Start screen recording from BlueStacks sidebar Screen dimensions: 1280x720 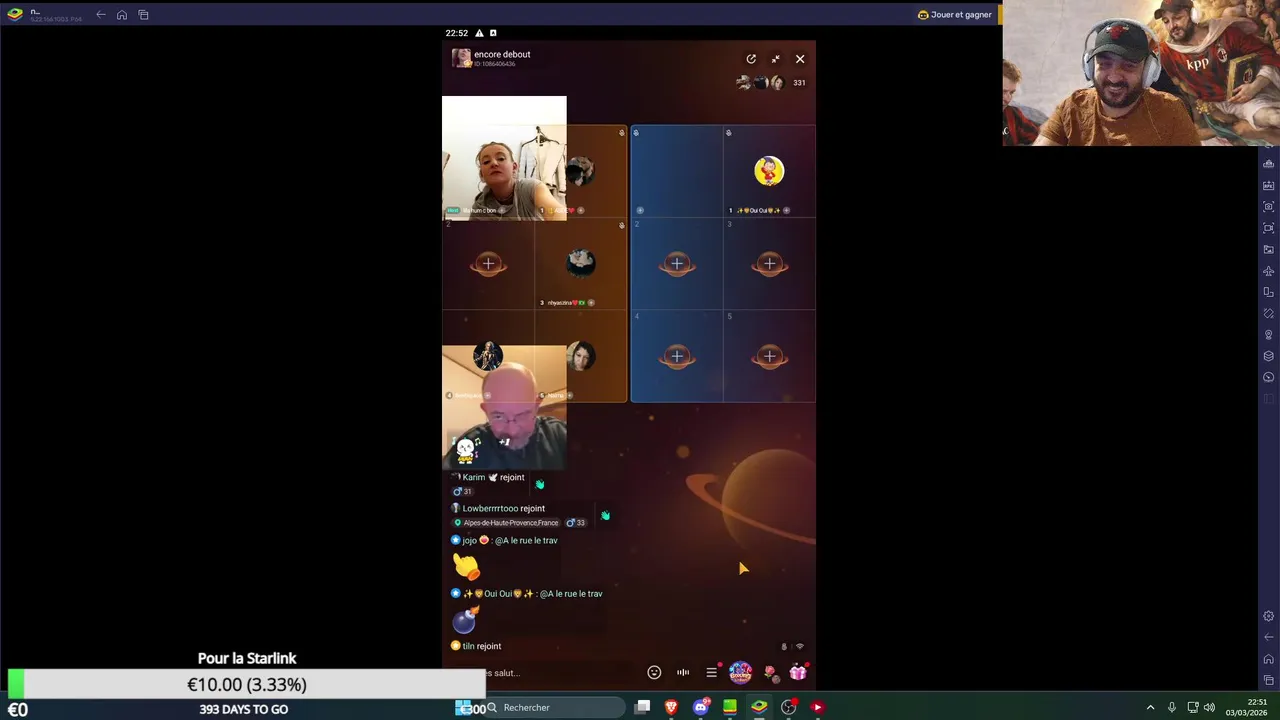tap(1269, 228)
